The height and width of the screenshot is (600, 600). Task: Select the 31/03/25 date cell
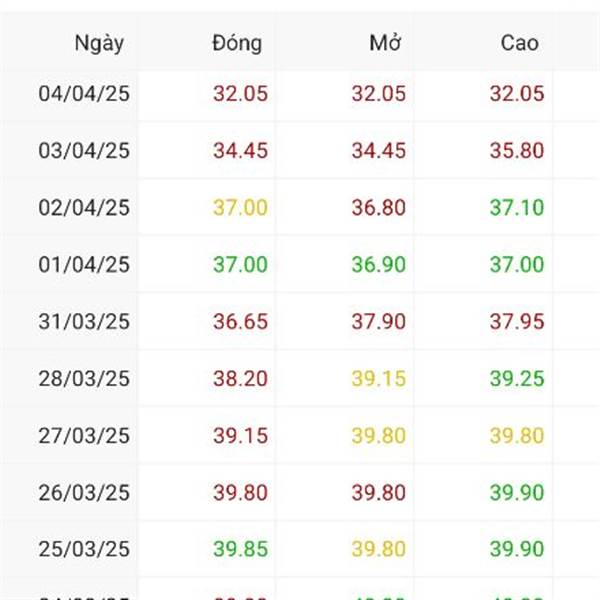click(84, 322)
